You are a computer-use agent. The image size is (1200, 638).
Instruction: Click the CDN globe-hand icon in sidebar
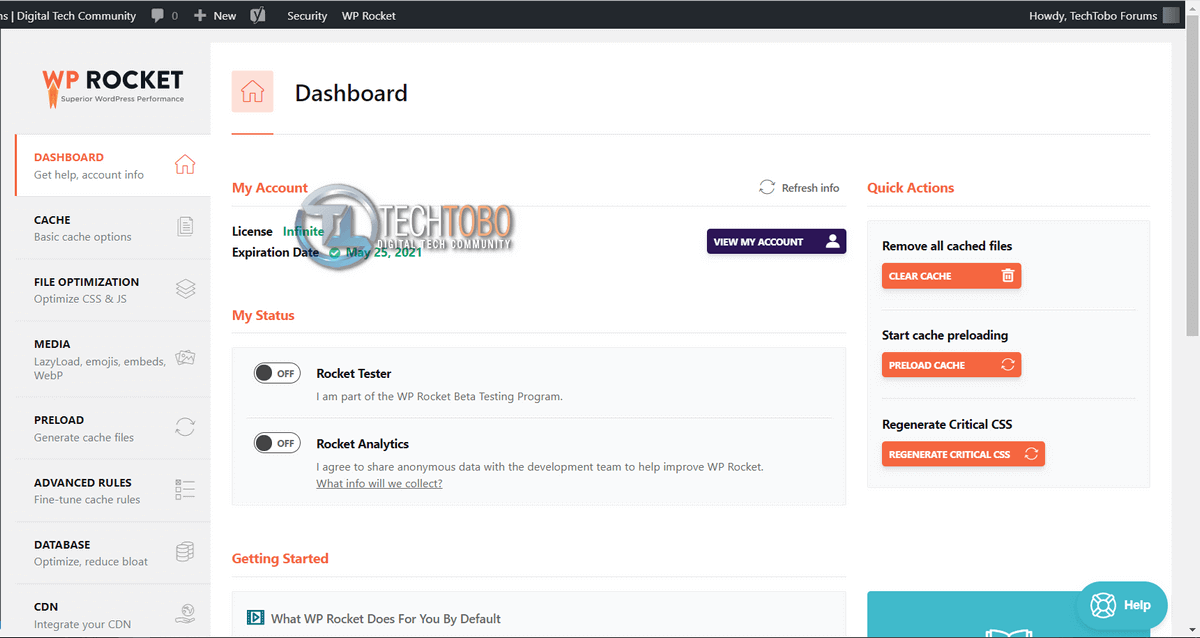[185, 614]
